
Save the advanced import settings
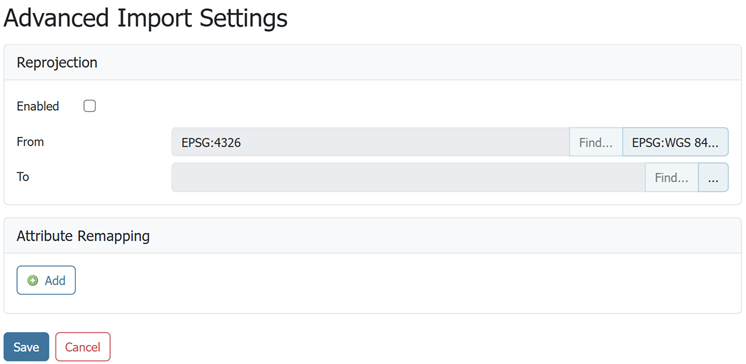click(x=26, y=347)
